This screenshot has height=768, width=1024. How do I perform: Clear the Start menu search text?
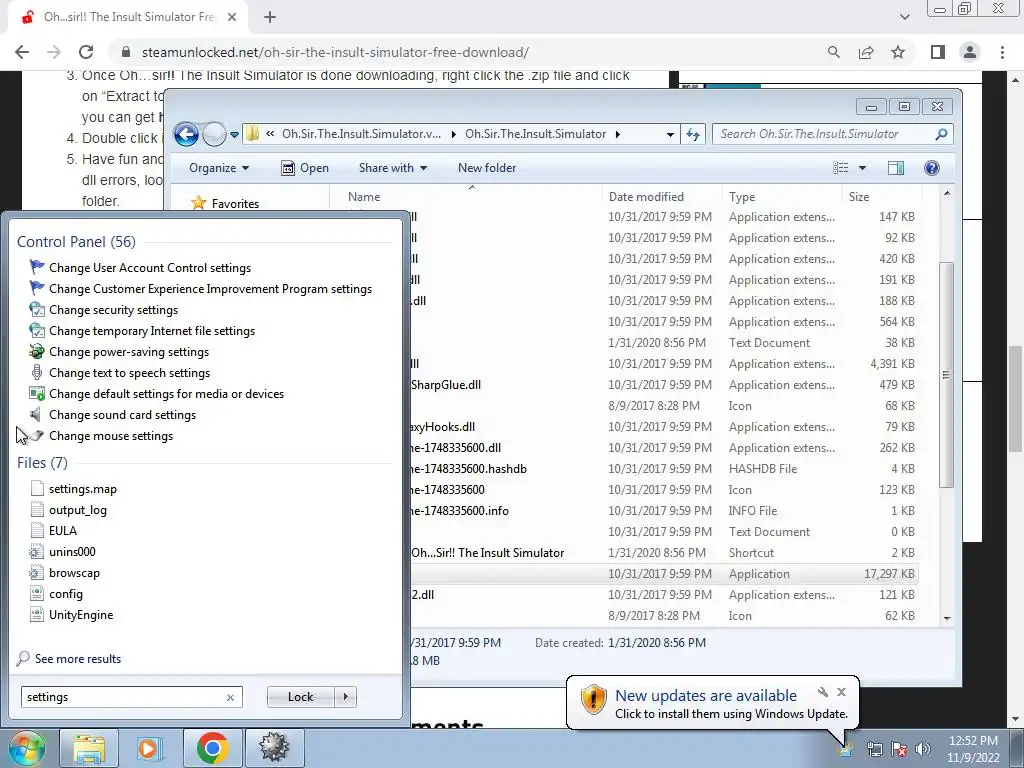point(230,697)
